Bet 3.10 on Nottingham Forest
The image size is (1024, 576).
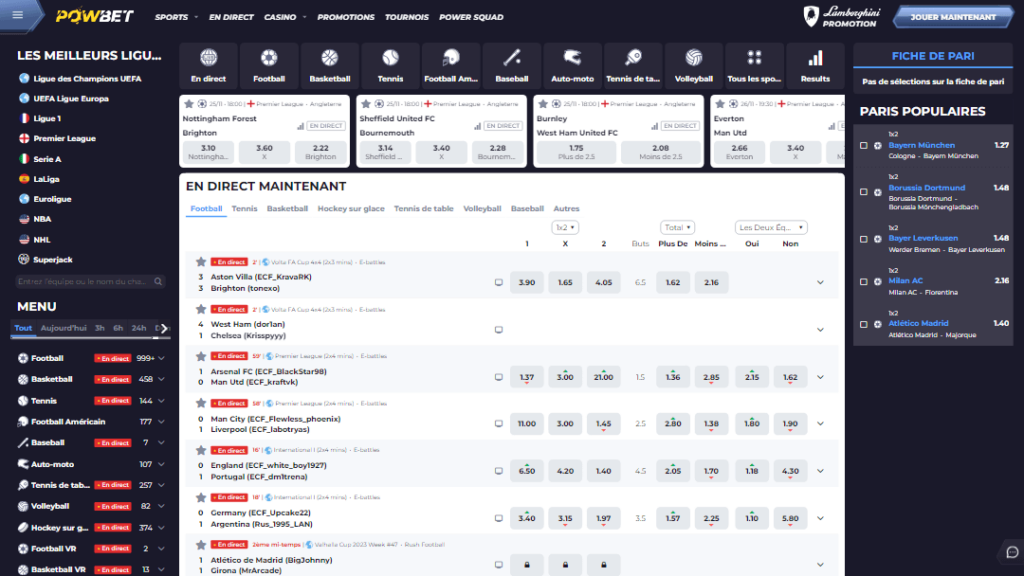tap(208, 152)
